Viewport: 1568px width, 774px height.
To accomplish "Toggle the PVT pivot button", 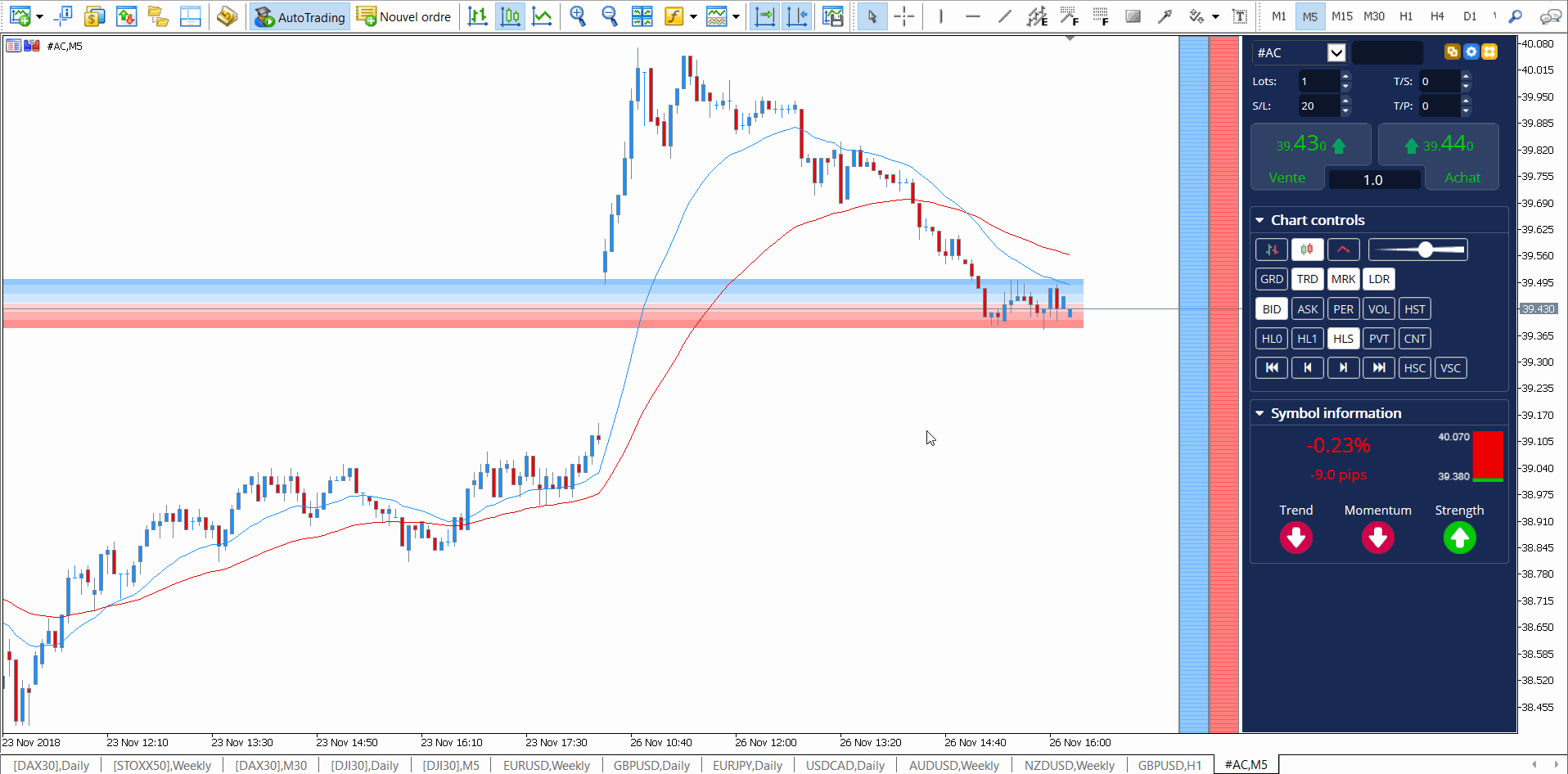I will [1379, 339].
